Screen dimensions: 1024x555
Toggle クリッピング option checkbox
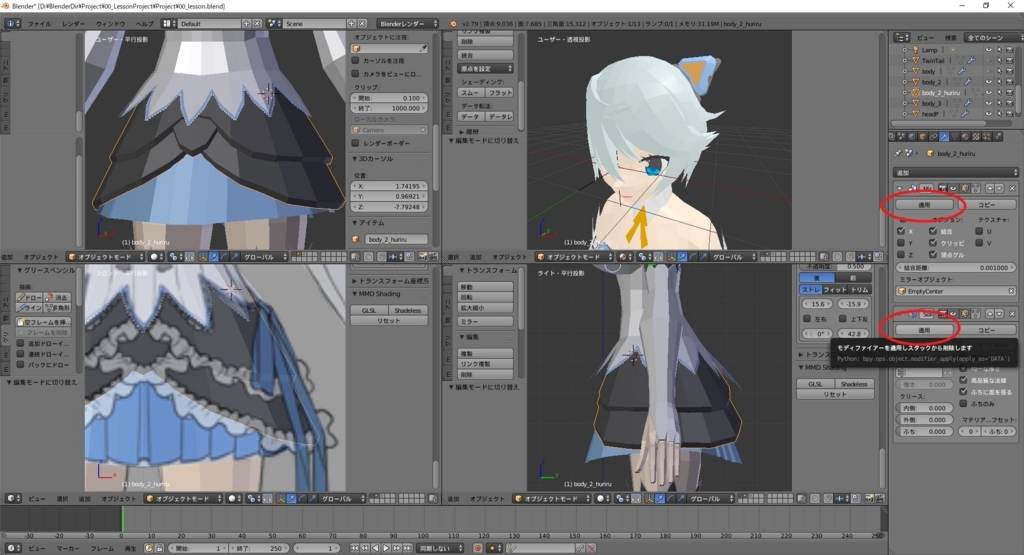pos(933,243)
